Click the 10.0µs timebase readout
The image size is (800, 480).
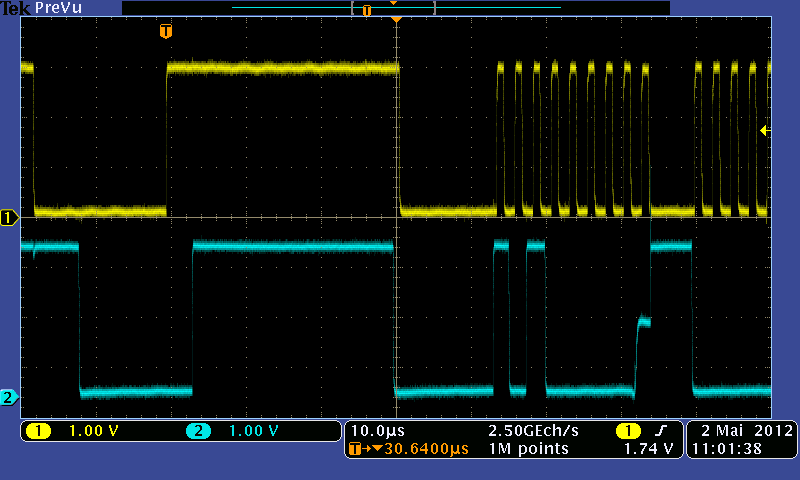tap(378, 431)
